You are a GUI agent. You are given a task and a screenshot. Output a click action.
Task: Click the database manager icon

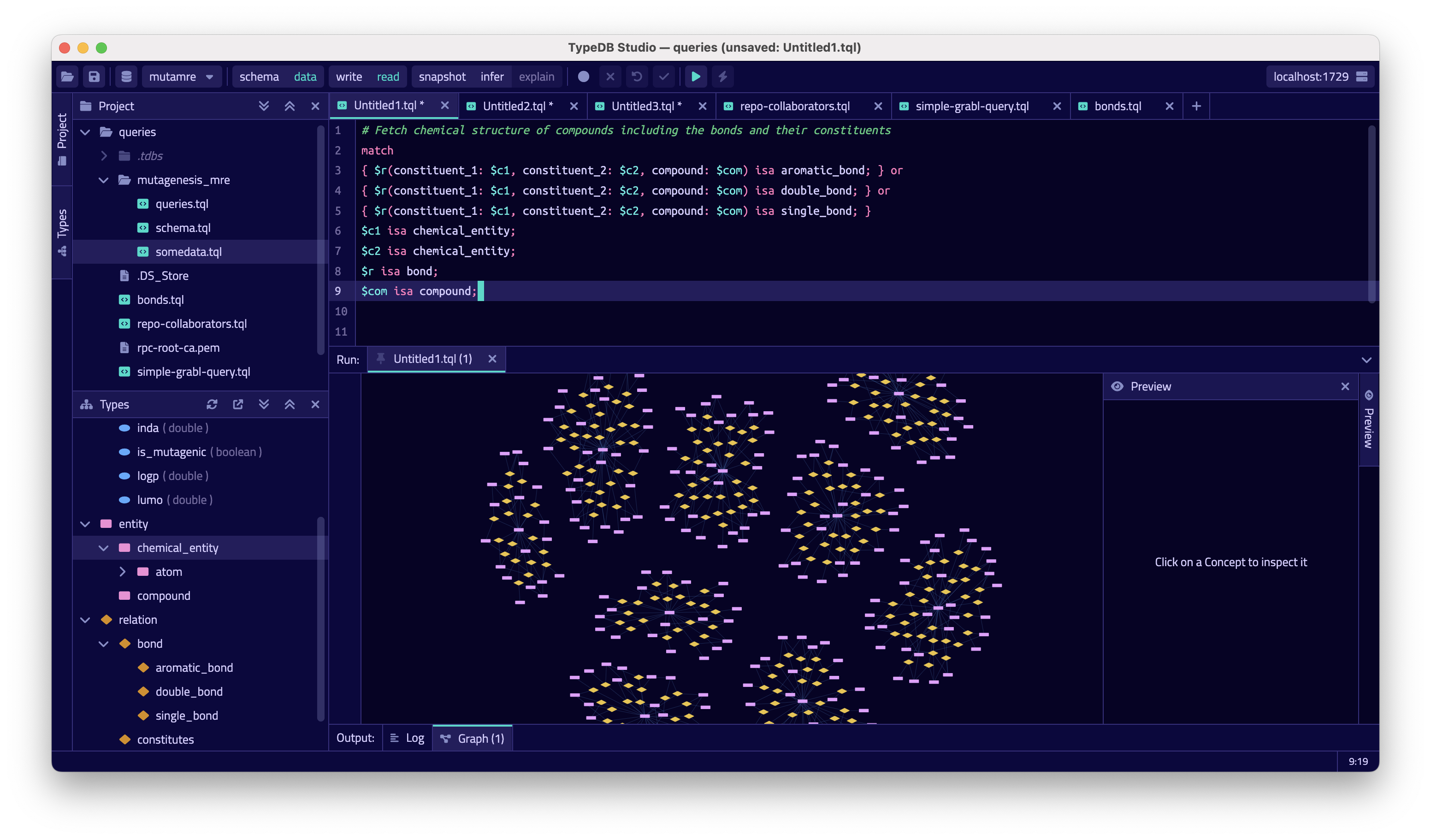(x=126, y=77)
